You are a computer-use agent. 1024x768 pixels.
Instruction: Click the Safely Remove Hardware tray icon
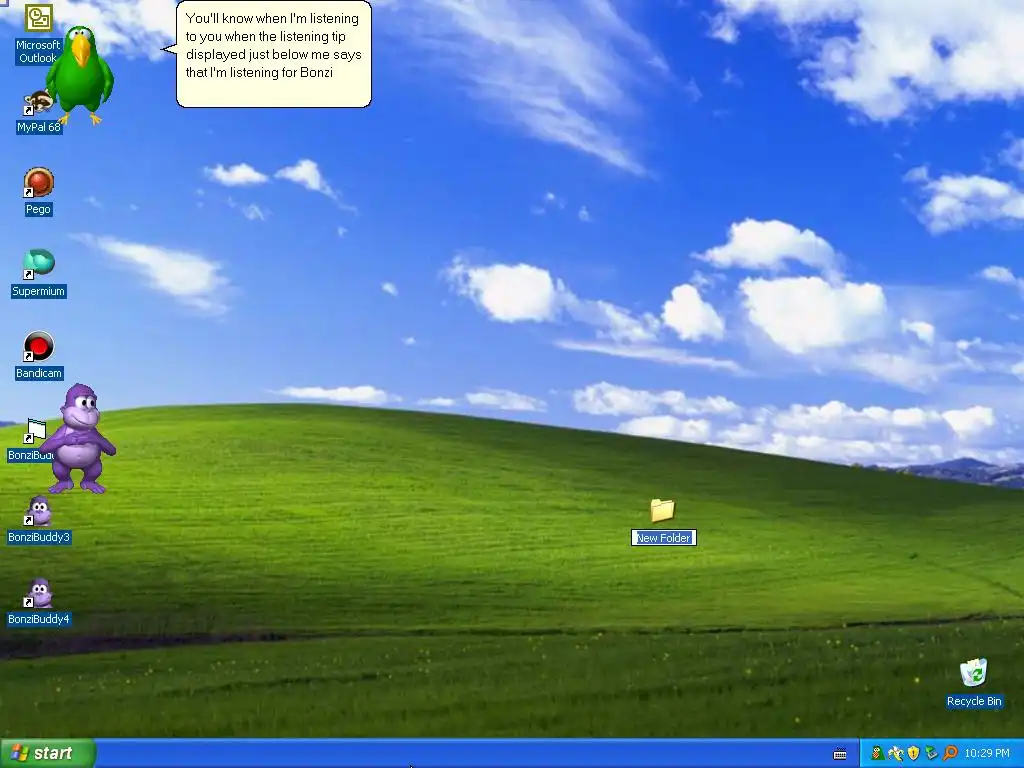pyautogui.click(x=931, y=754)
